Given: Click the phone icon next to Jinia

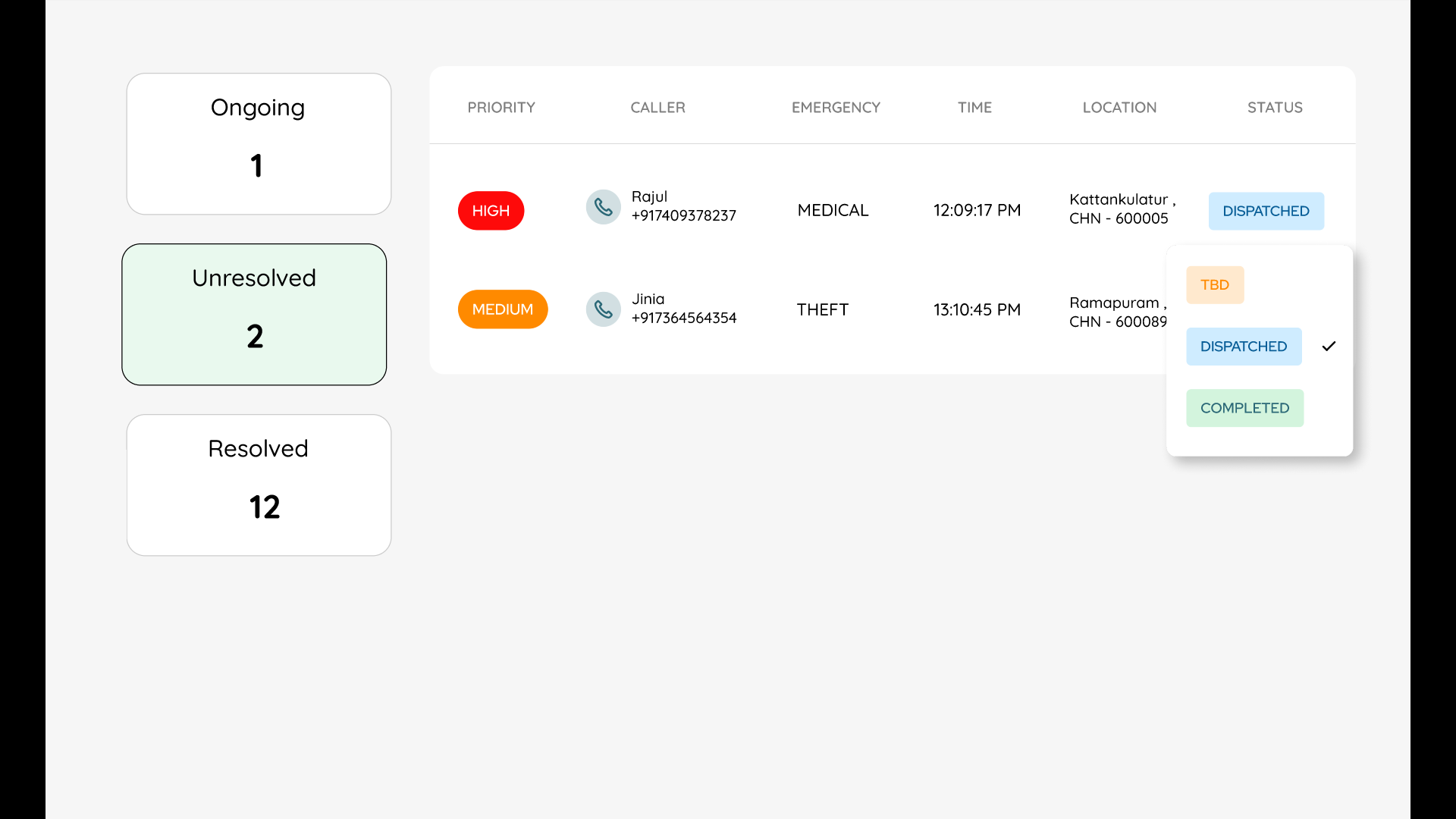Looking at the screenshot, I should [x=603, y=309].
